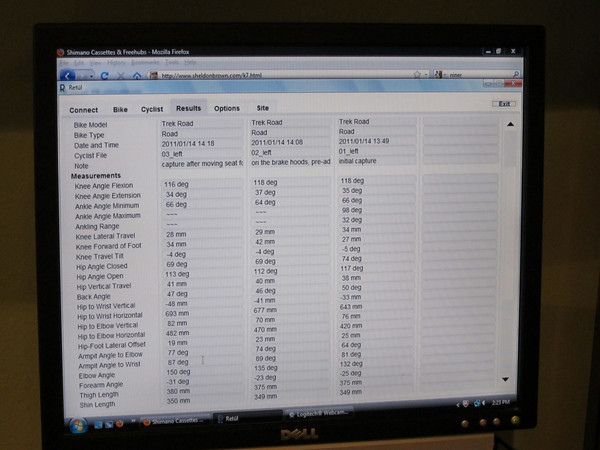Screen dimensions: 600x450
Task: Click the 'Hip to Wrist Horizontal' label
Action: [x=110, y=316]
